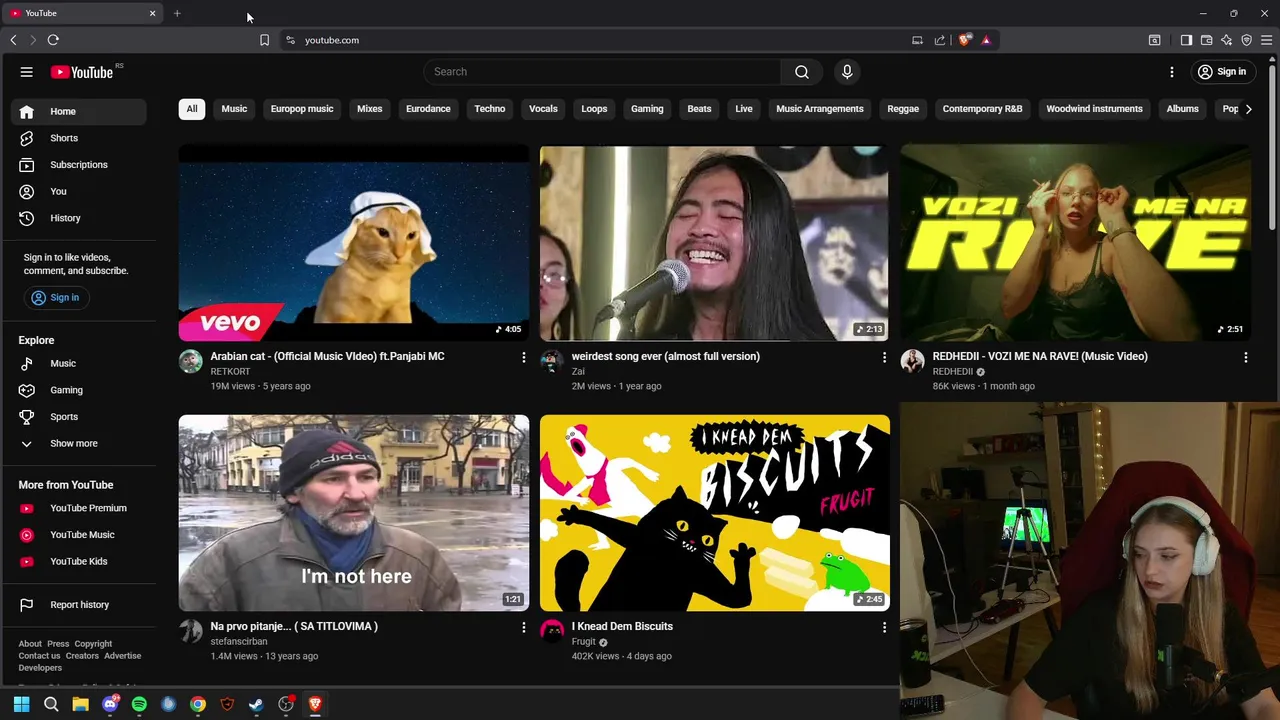Open File Explorer from taskbar
The width and height of the screenshot is (1280, 720).
point(81,704)
